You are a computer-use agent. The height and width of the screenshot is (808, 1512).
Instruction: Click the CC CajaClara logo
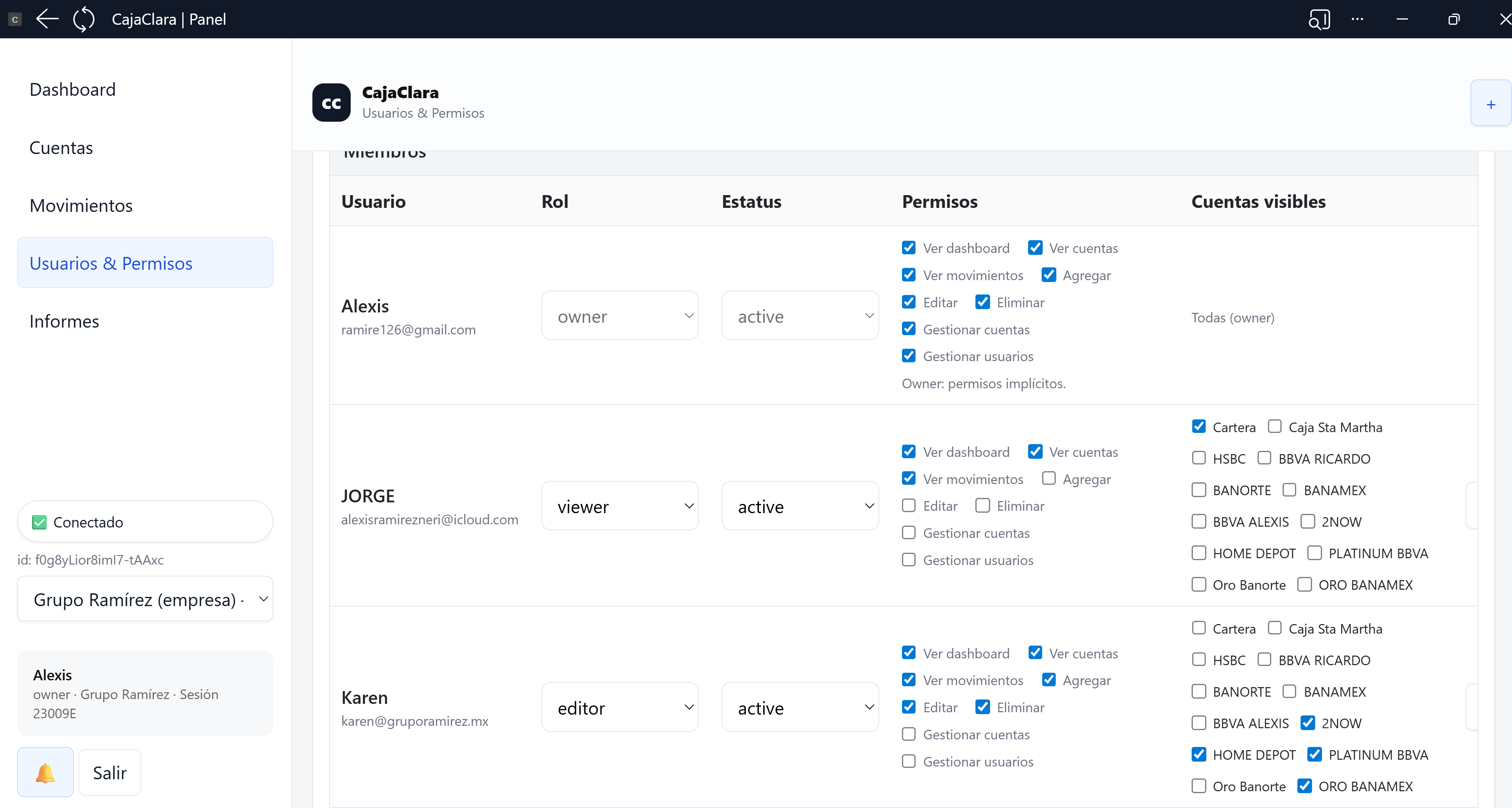click(x=331, y=103)
